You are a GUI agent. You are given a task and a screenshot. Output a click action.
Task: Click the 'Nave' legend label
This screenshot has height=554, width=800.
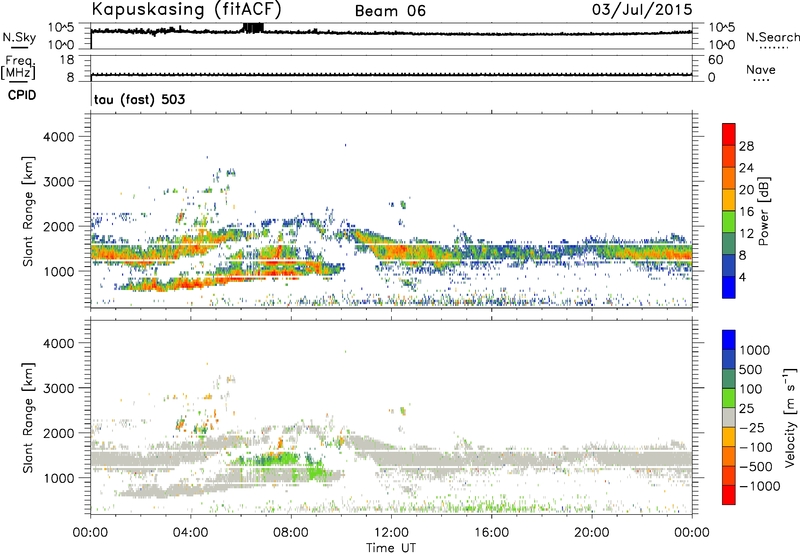coord(761,69)
